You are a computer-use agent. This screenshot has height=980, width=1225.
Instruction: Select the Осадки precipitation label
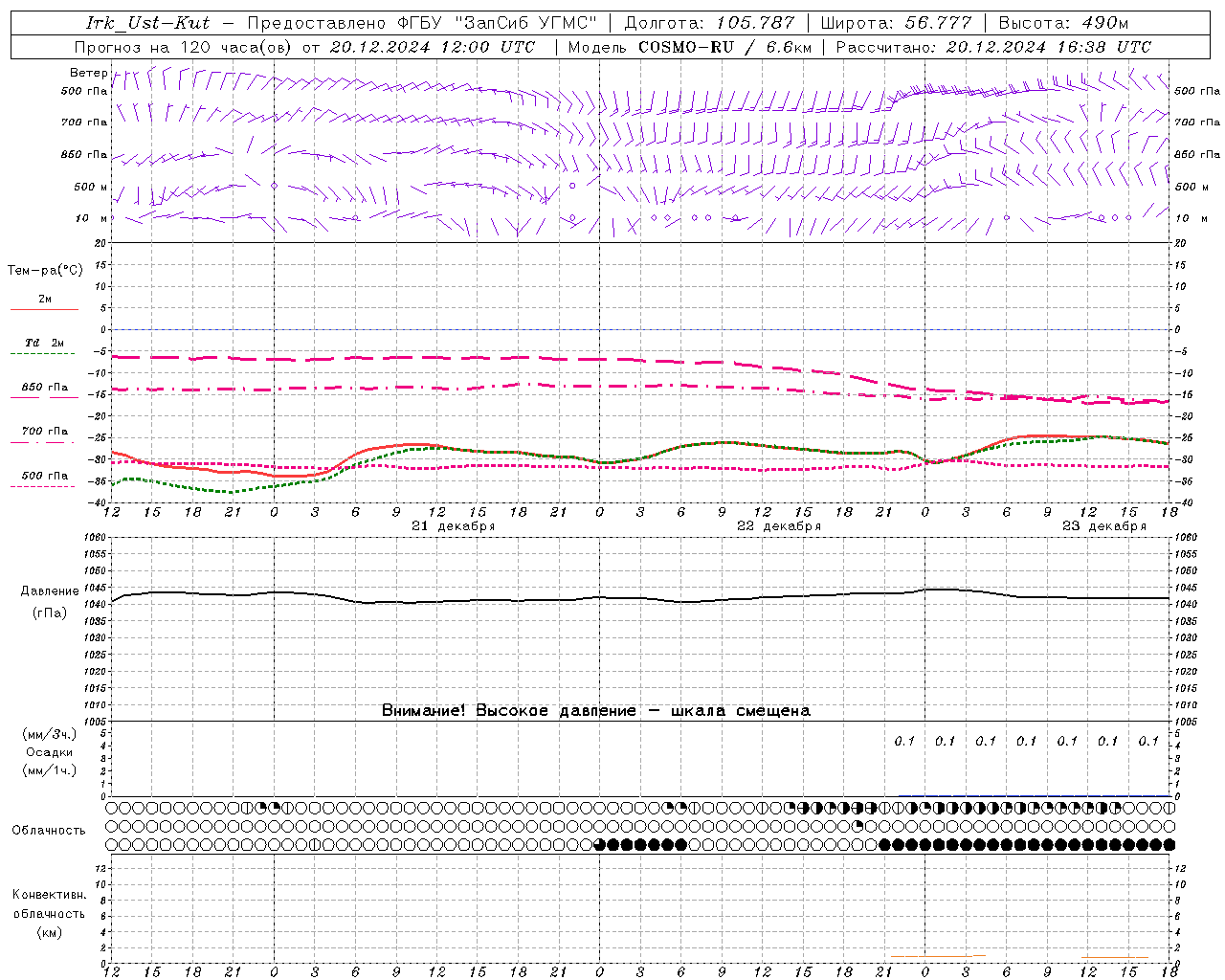click(x=50, y=752)
